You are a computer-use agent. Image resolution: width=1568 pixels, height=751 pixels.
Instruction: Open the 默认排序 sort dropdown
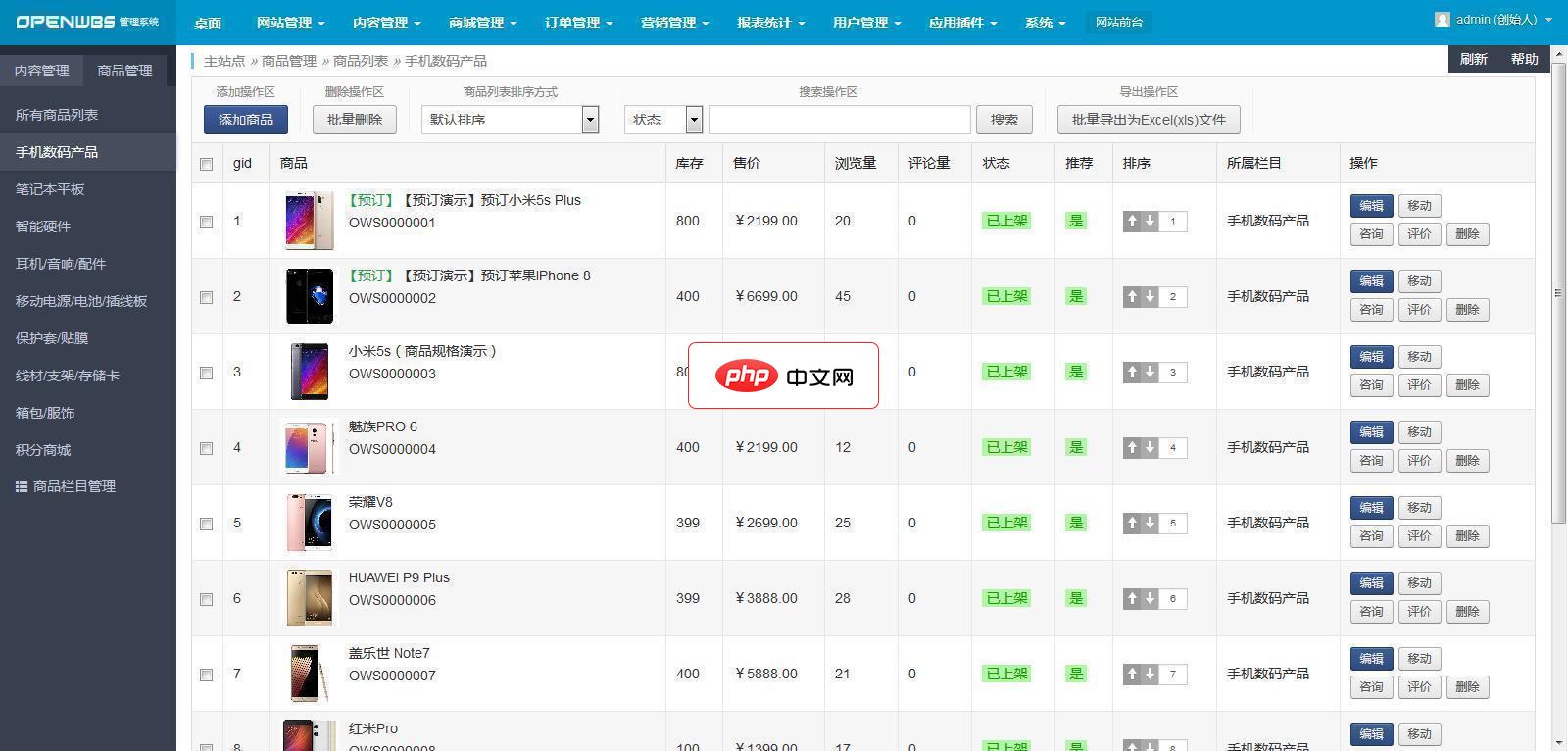[510, 120]
